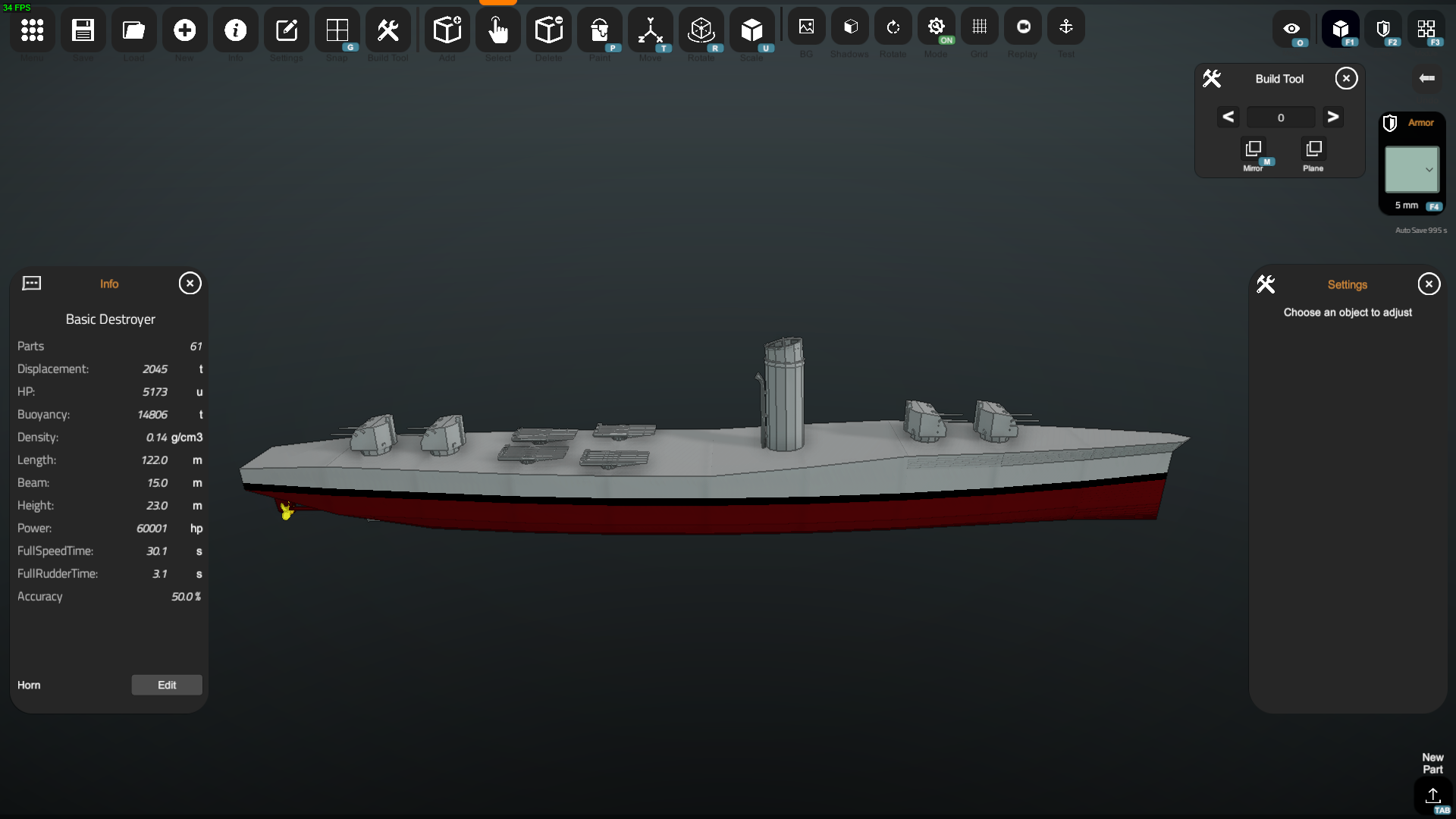Open the armor color dropdown
This screenshot has width=1456, height=819.
coord(1412,169)
